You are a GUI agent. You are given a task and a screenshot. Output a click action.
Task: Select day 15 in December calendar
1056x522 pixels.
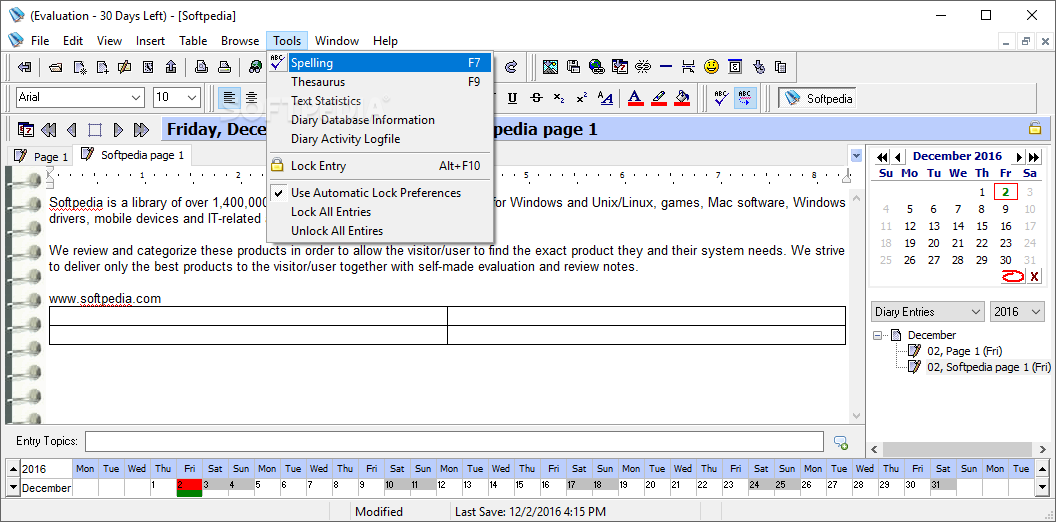[983, 226]
